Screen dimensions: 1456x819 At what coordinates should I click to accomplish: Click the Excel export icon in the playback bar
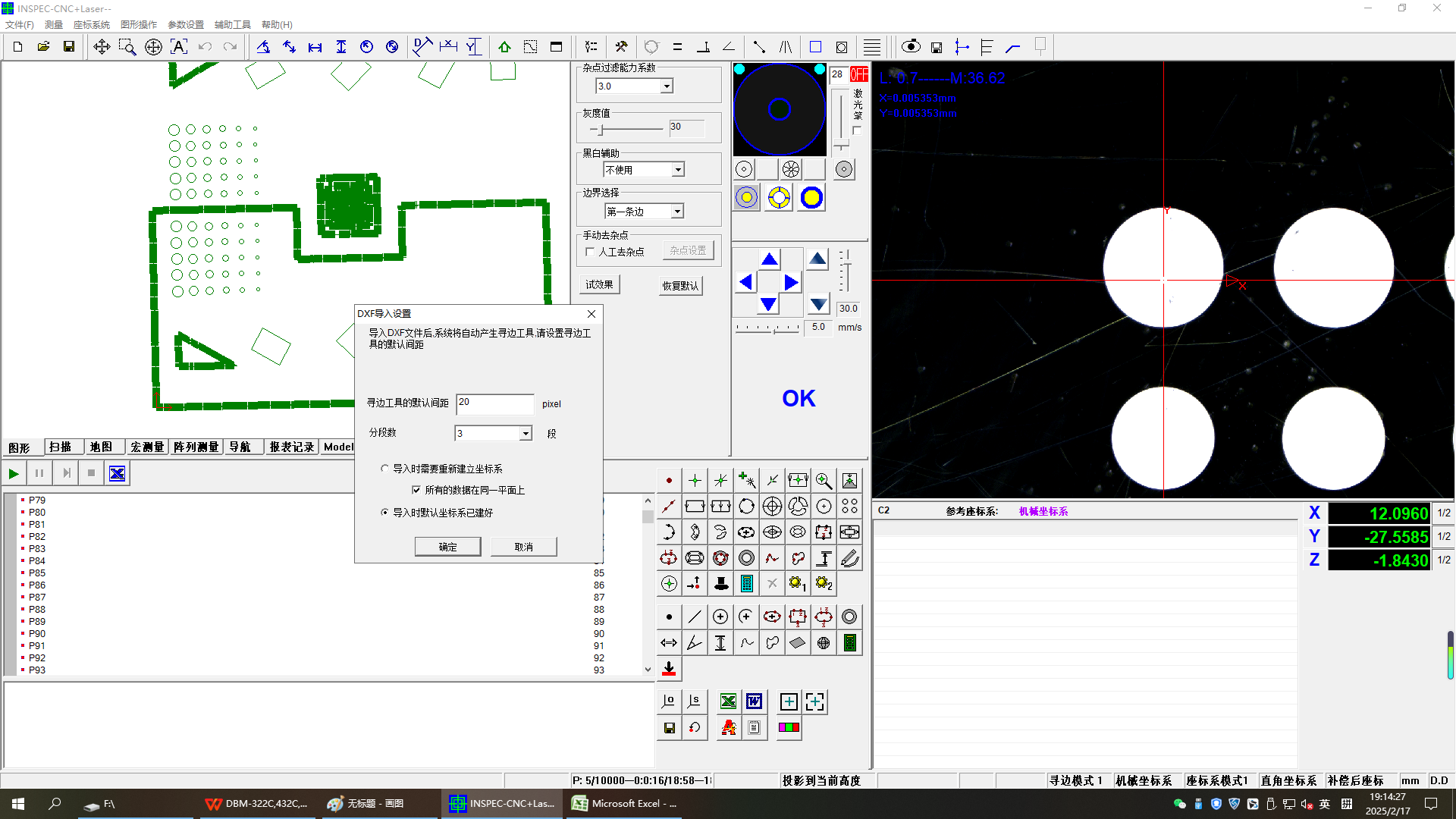(x=117, y=473)
